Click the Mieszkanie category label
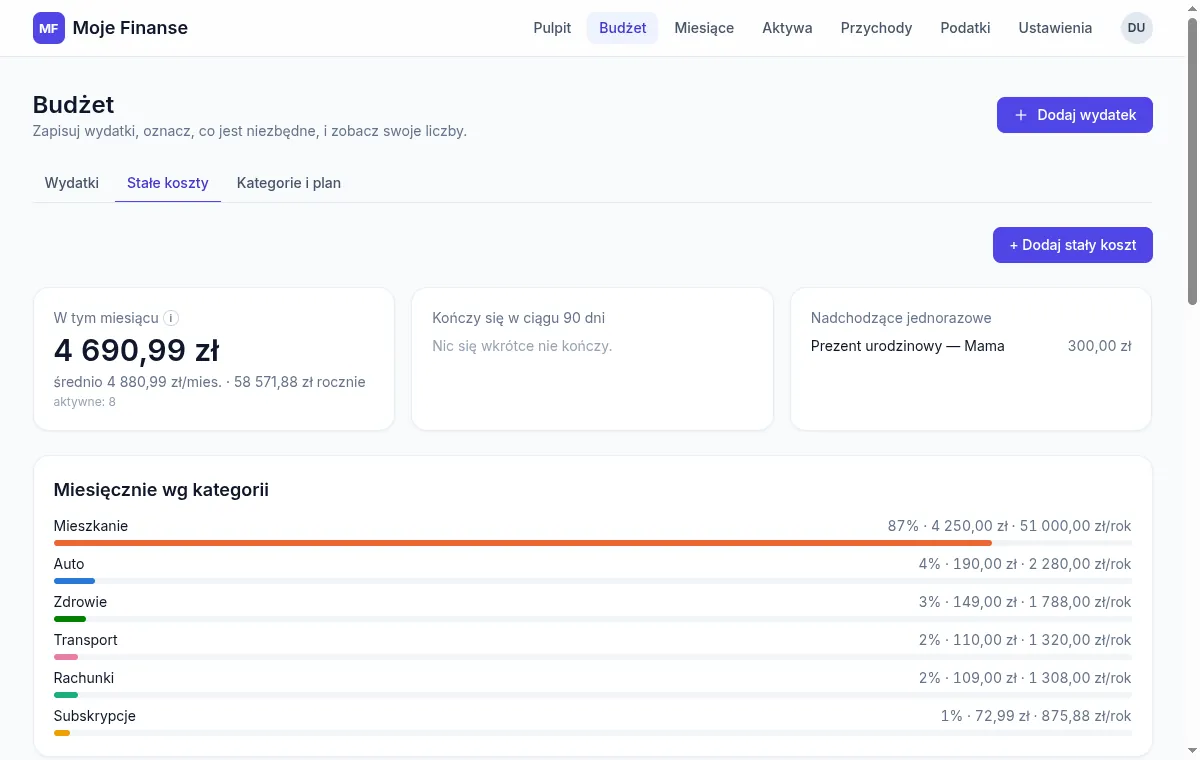The height and width of the screenshot is (760, 1200). tap(91, 526)
